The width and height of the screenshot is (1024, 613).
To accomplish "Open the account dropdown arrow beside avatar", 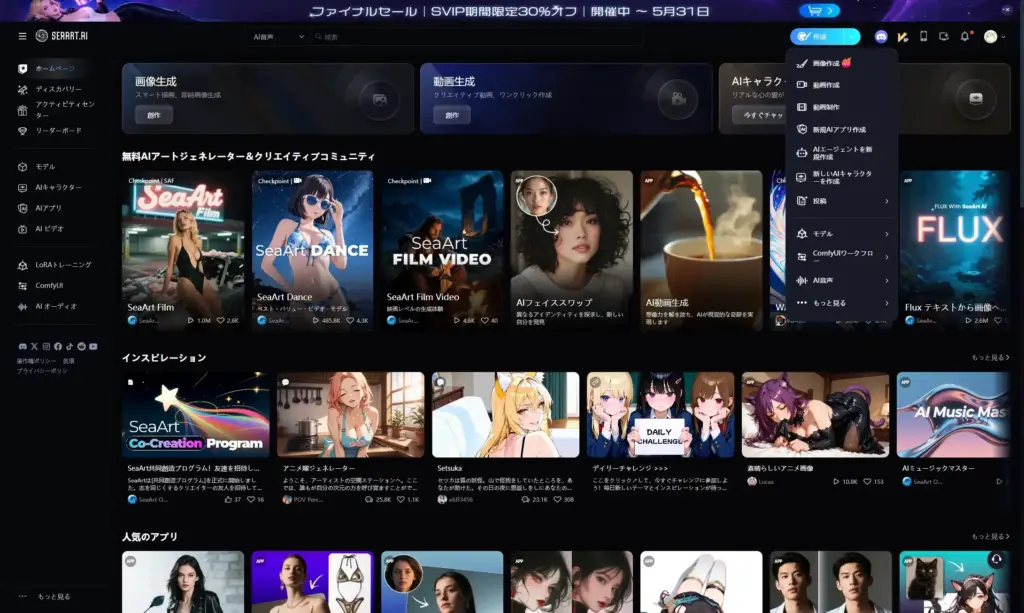I will (1004, 37).
